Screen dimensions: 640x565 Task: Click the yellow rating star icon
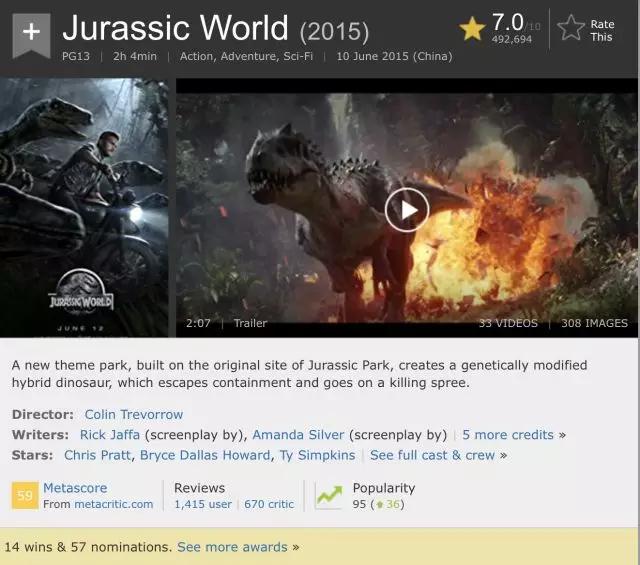pyautogui.click(x=472, y=28)
